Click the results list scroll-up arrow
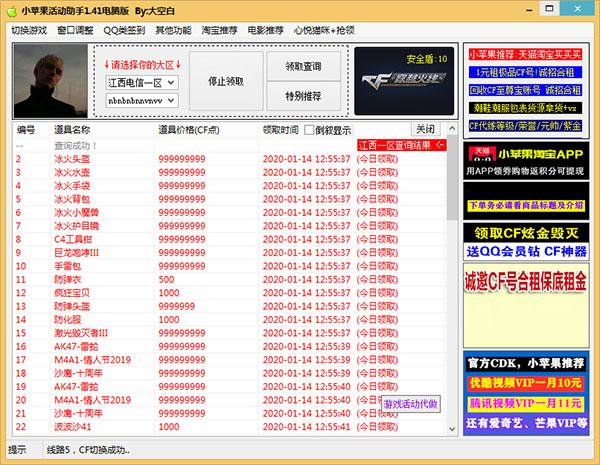 click(x=452, y=129)
